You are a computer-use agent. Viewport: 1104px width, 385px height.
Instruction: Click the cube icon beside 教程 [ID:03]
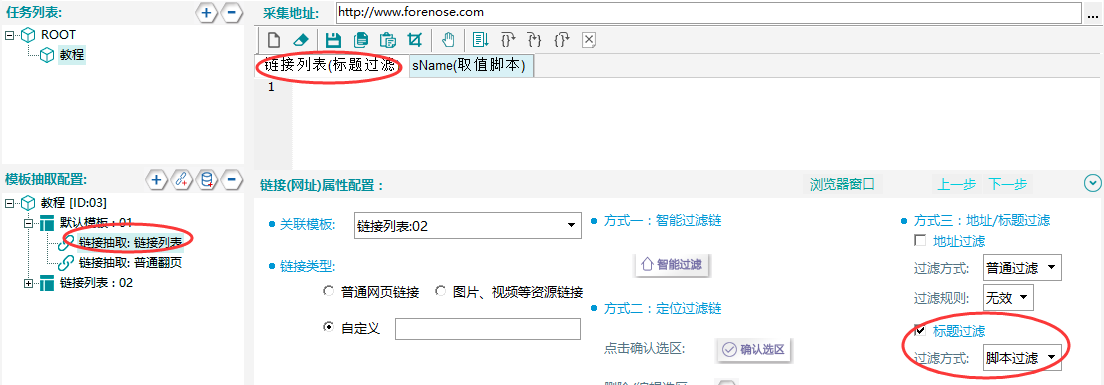point(28,203)
